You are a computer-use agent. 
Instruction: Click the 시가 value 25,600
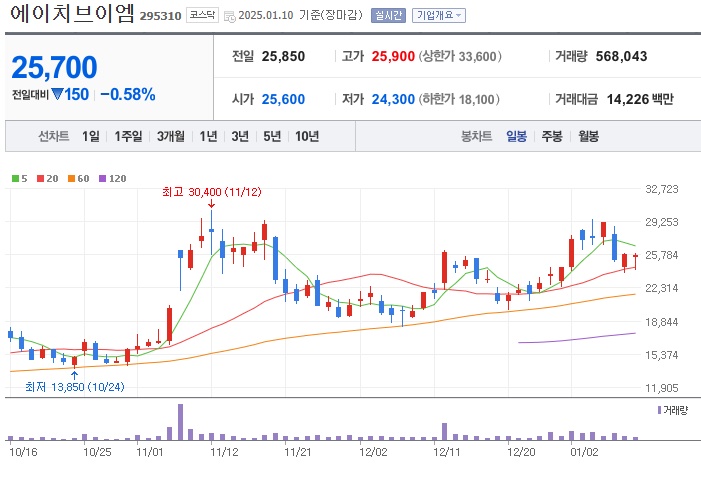[x=283, y=99]
